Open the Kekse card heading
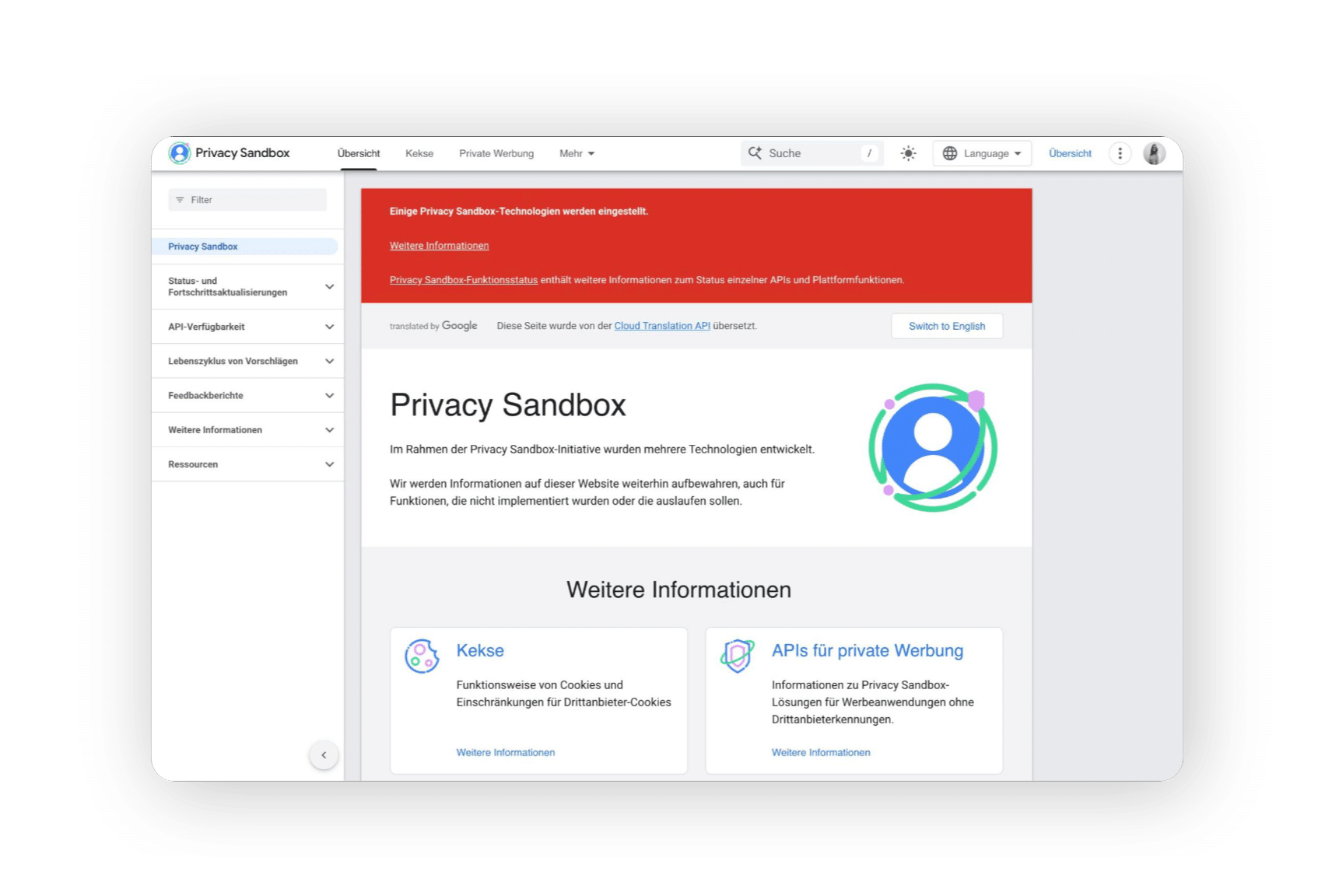The height and width of the screenshot is (896, 1318). pyautogui.click(x=480, y=650)
